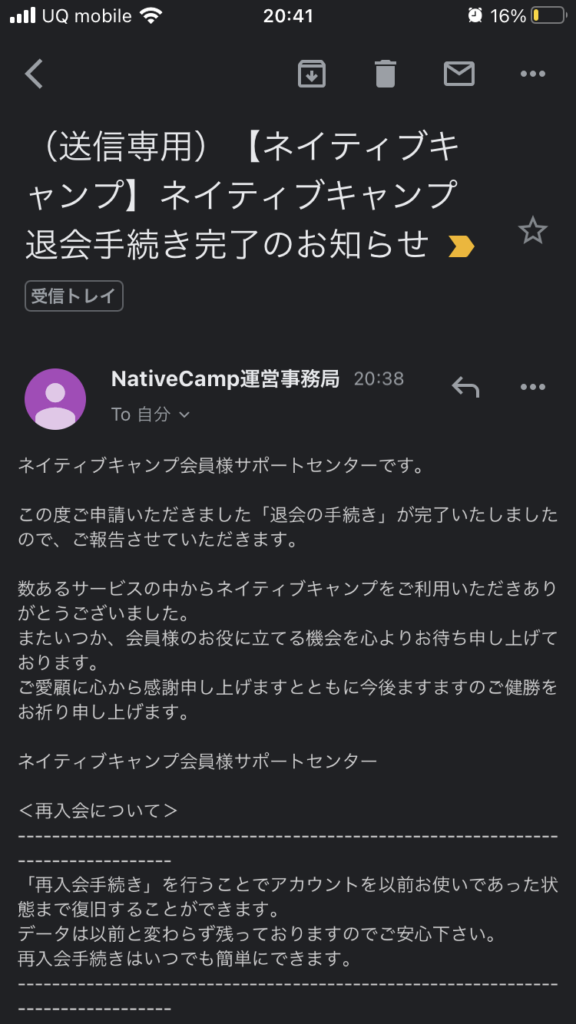Open the top toolbar three-dot menu

click(533, 74)
